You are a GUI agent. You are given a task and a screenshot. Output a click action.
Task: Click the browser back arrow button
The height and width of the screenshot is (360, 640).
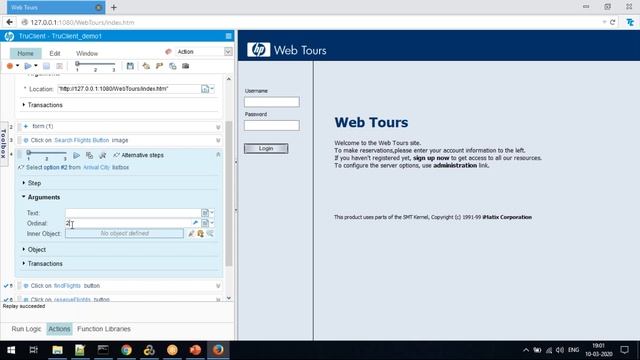coord(9,22)
